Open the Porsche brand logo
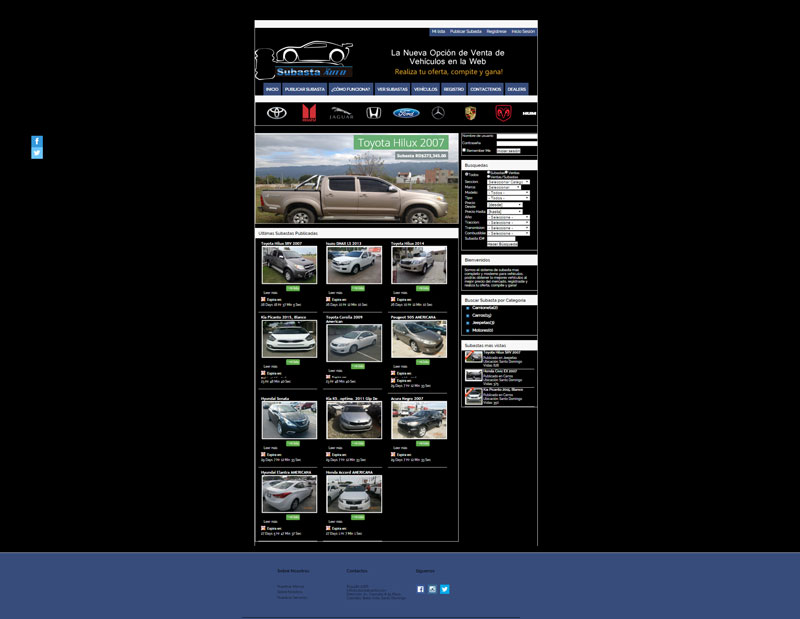800x619 pixels. click(470, 113)
